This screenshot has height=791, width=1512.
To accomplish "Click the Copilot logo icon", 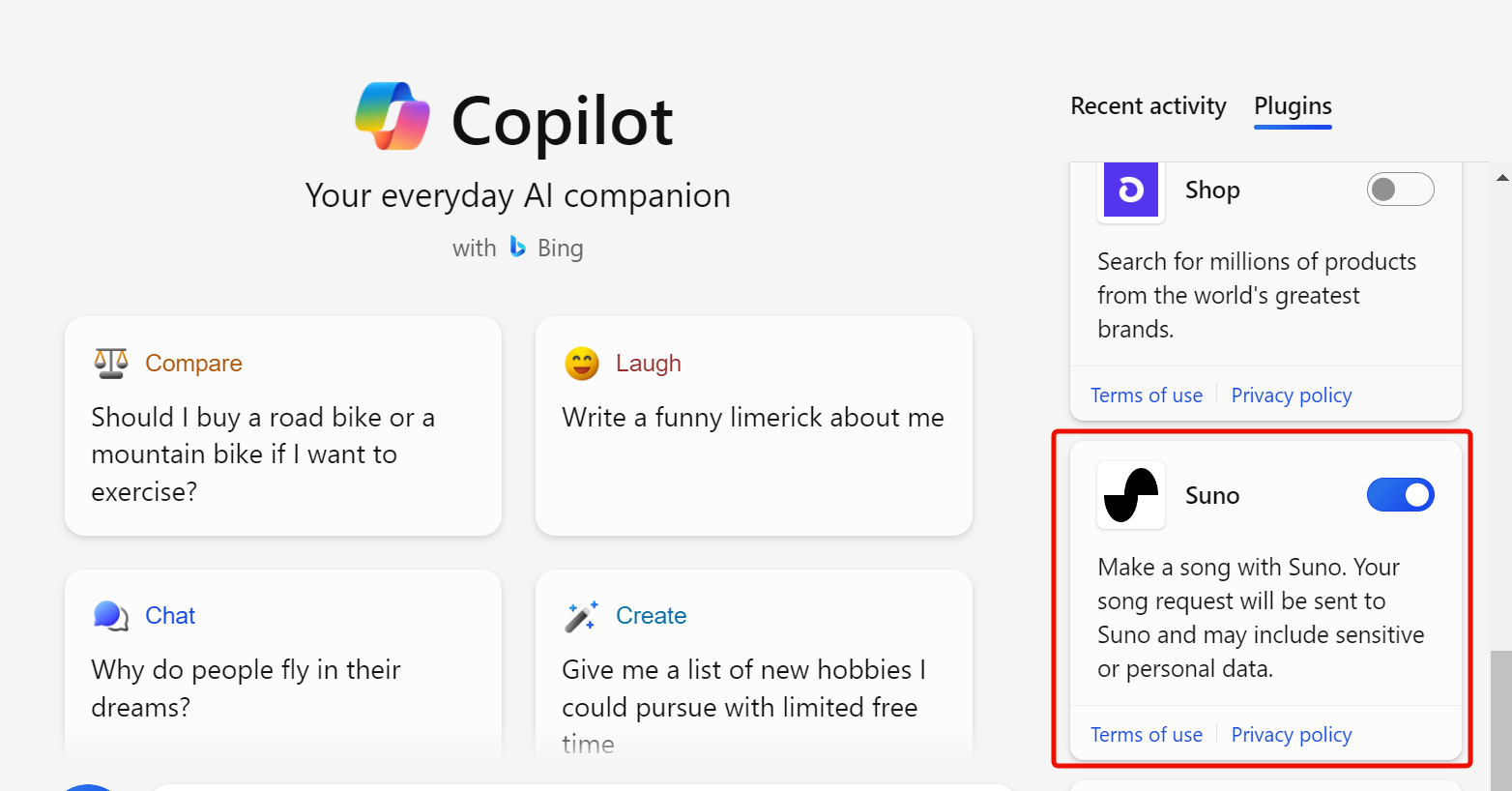I will pos(391,117).
